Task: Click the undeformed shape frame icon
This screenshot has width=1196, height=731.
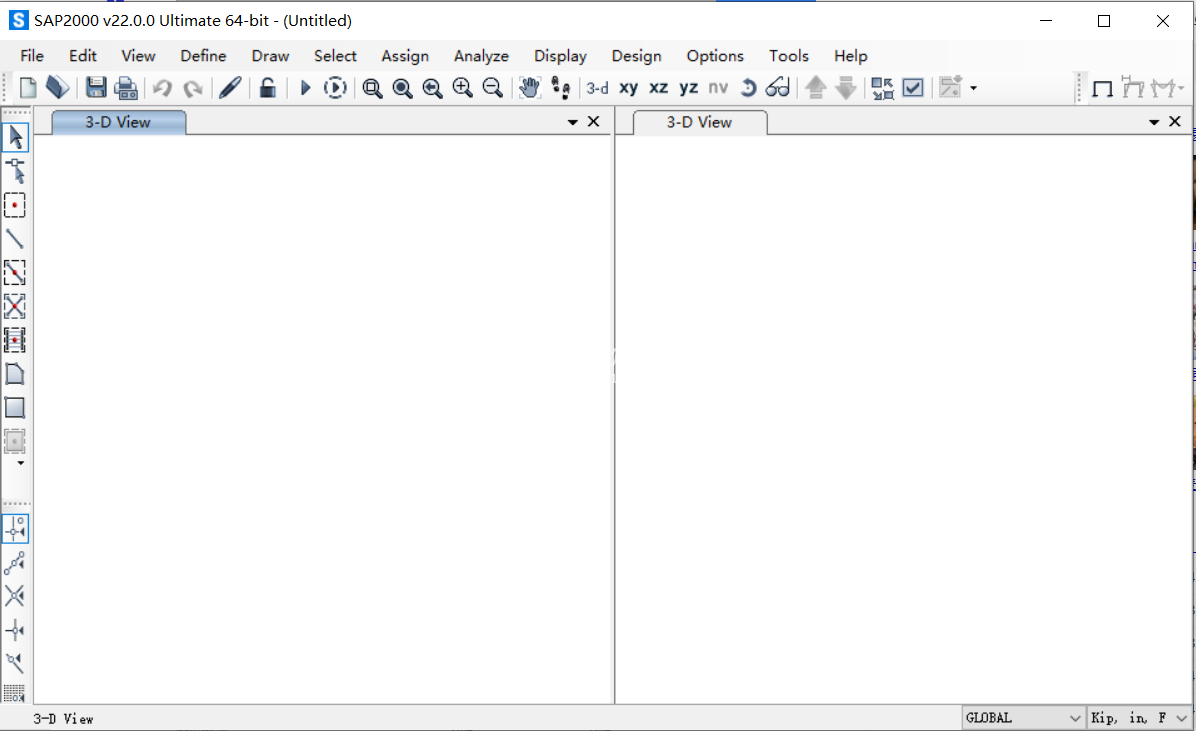Action: (x=1102, y=89)
